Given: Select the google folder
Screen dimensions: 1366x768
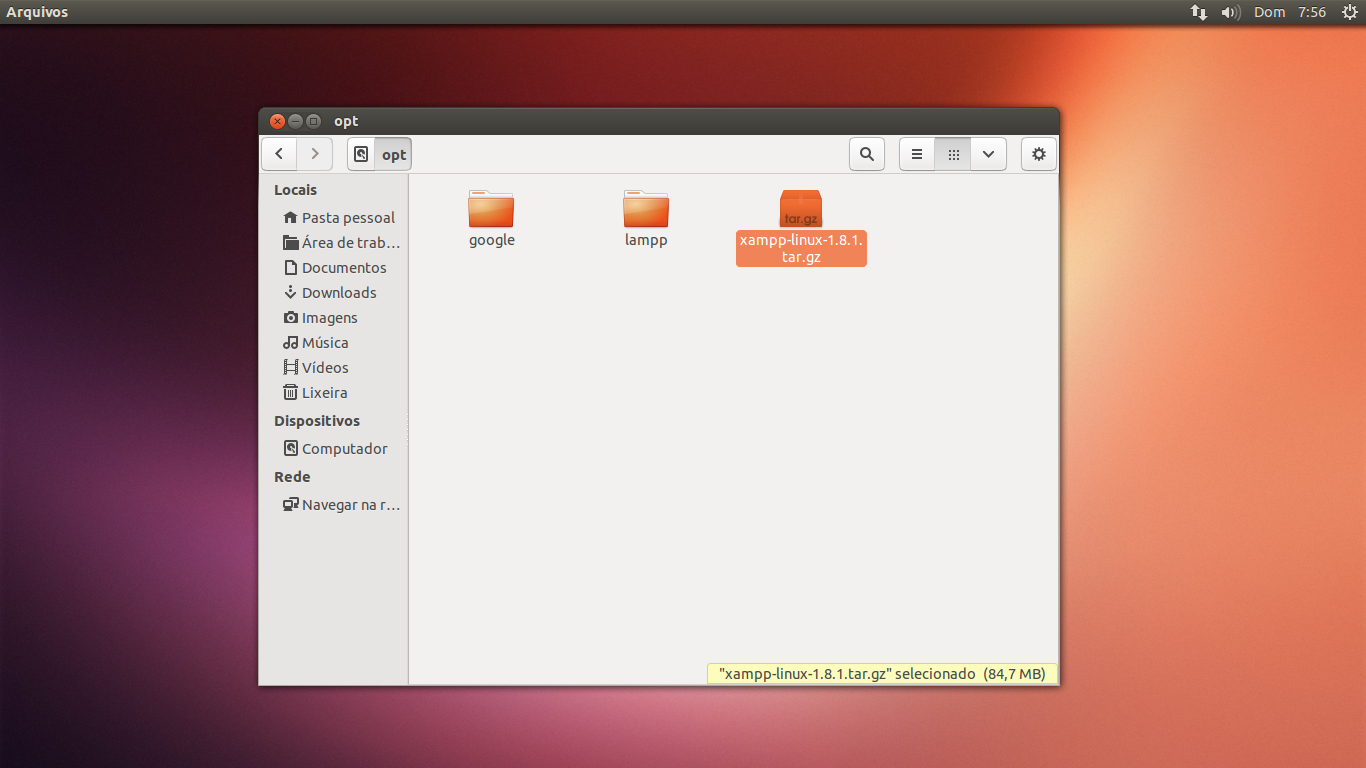Looking at the screenshot, I should 491,210.
